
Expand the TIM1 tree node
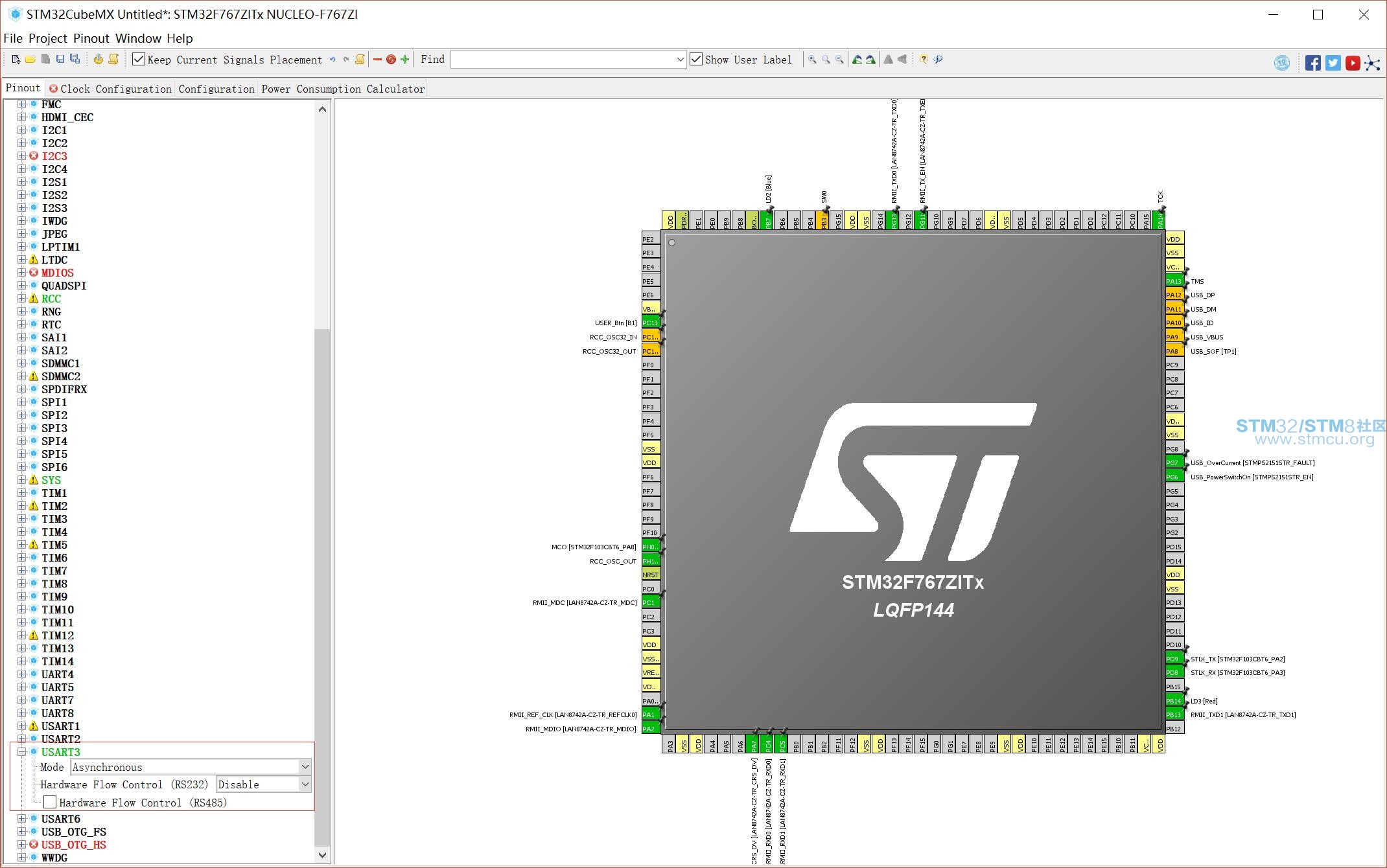[x=21, y=493]
